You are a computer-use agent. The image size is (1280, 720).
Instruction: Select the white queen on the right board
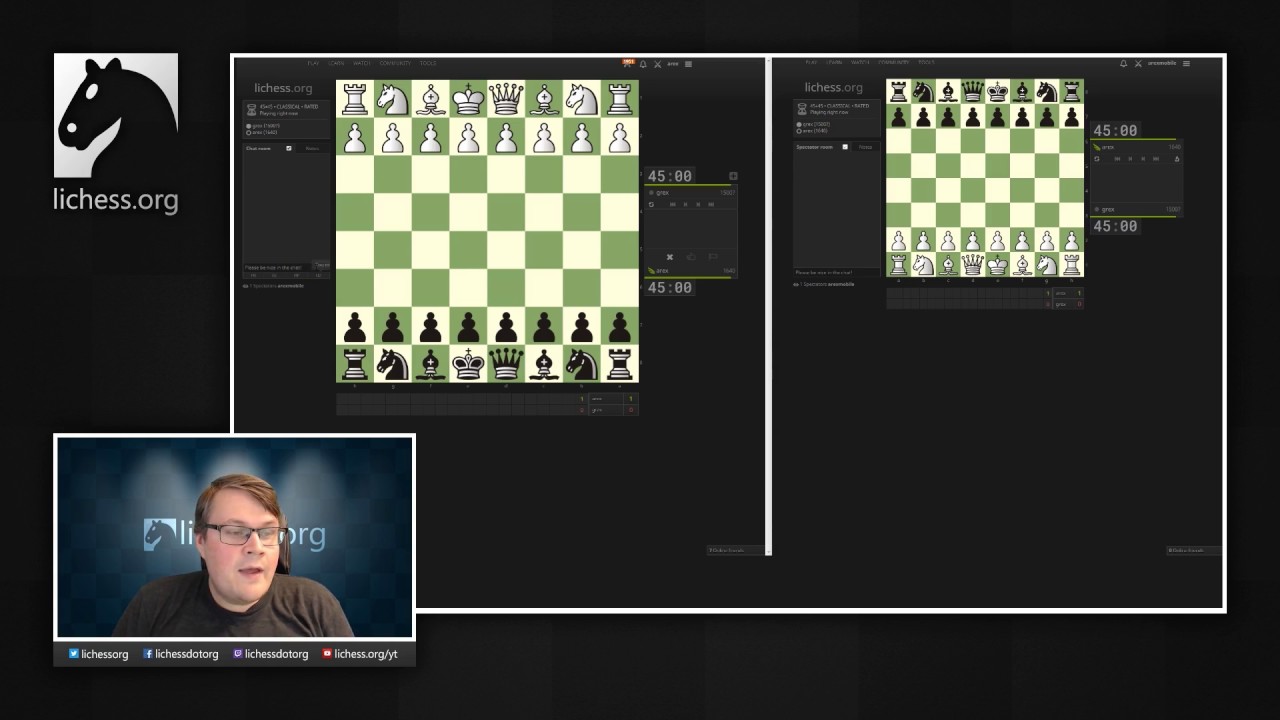[x=972, y=265]
